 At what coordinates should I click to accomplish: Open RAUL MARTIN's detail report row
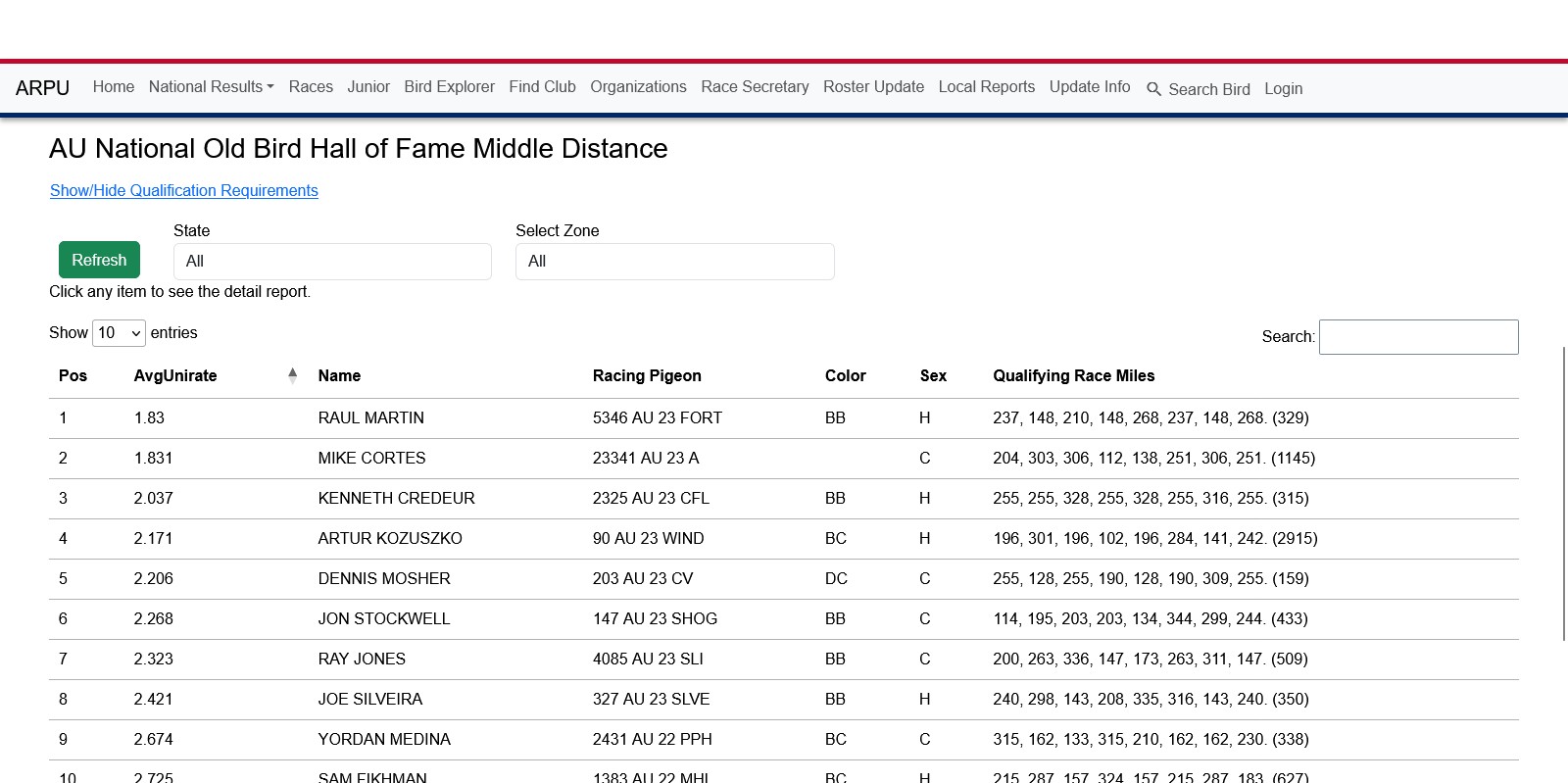(x=370, y=418)
